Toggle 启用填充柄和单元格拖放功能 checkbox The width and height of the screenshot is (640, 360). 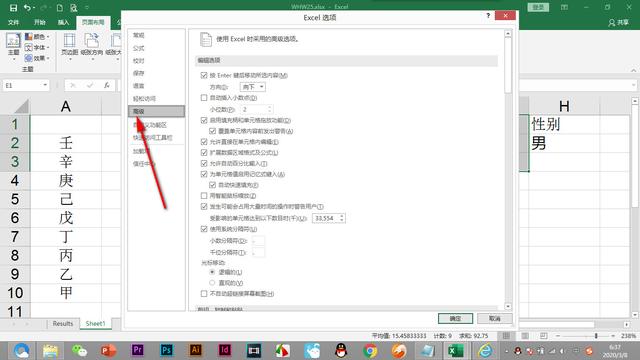(204, 120)
